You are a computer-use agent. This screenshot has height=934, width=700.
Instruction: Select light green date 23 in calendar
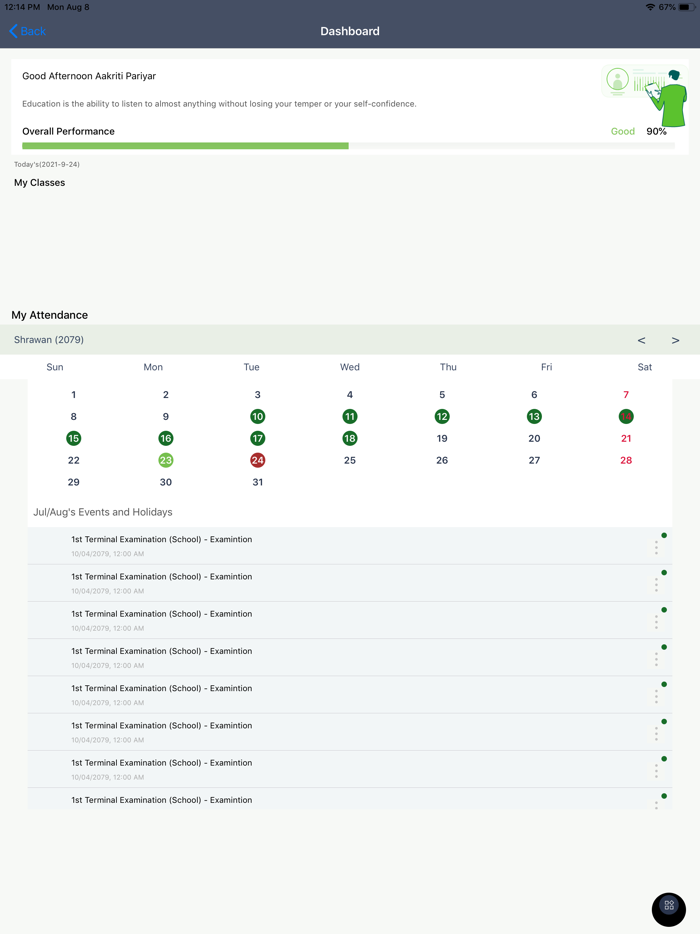point(166,460)
